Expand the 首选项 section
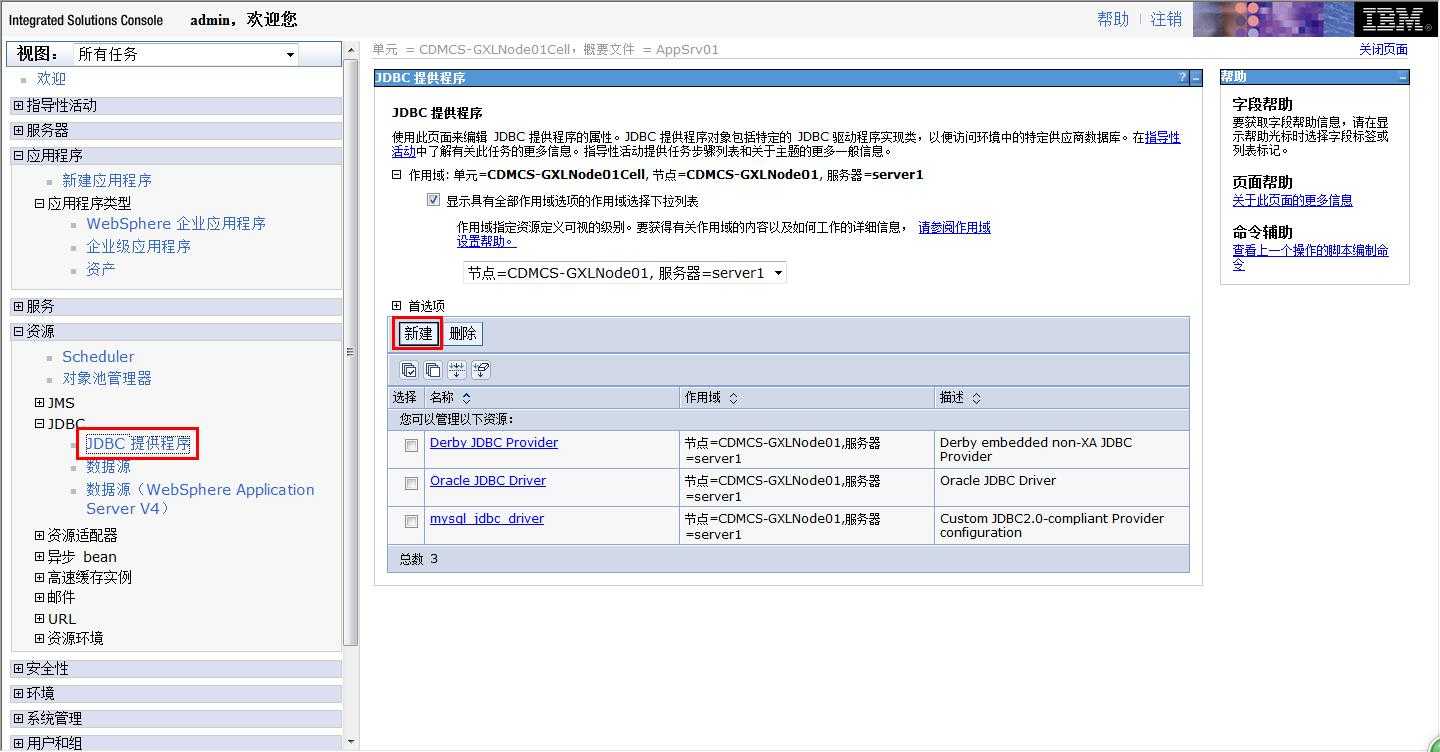1440x752 pixels. coord(396,306)
